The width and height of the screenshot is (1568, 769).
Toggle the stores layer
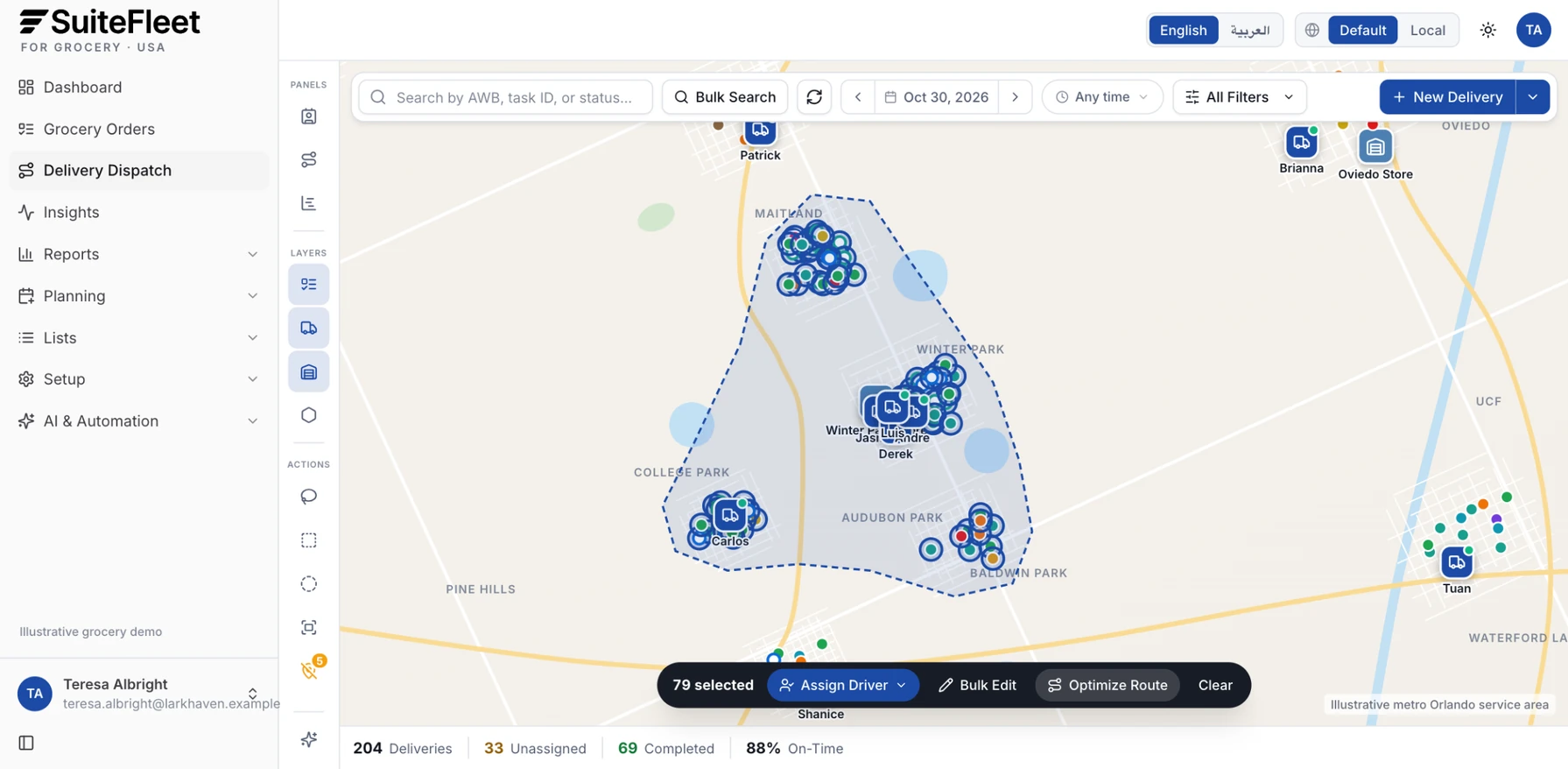308,372
